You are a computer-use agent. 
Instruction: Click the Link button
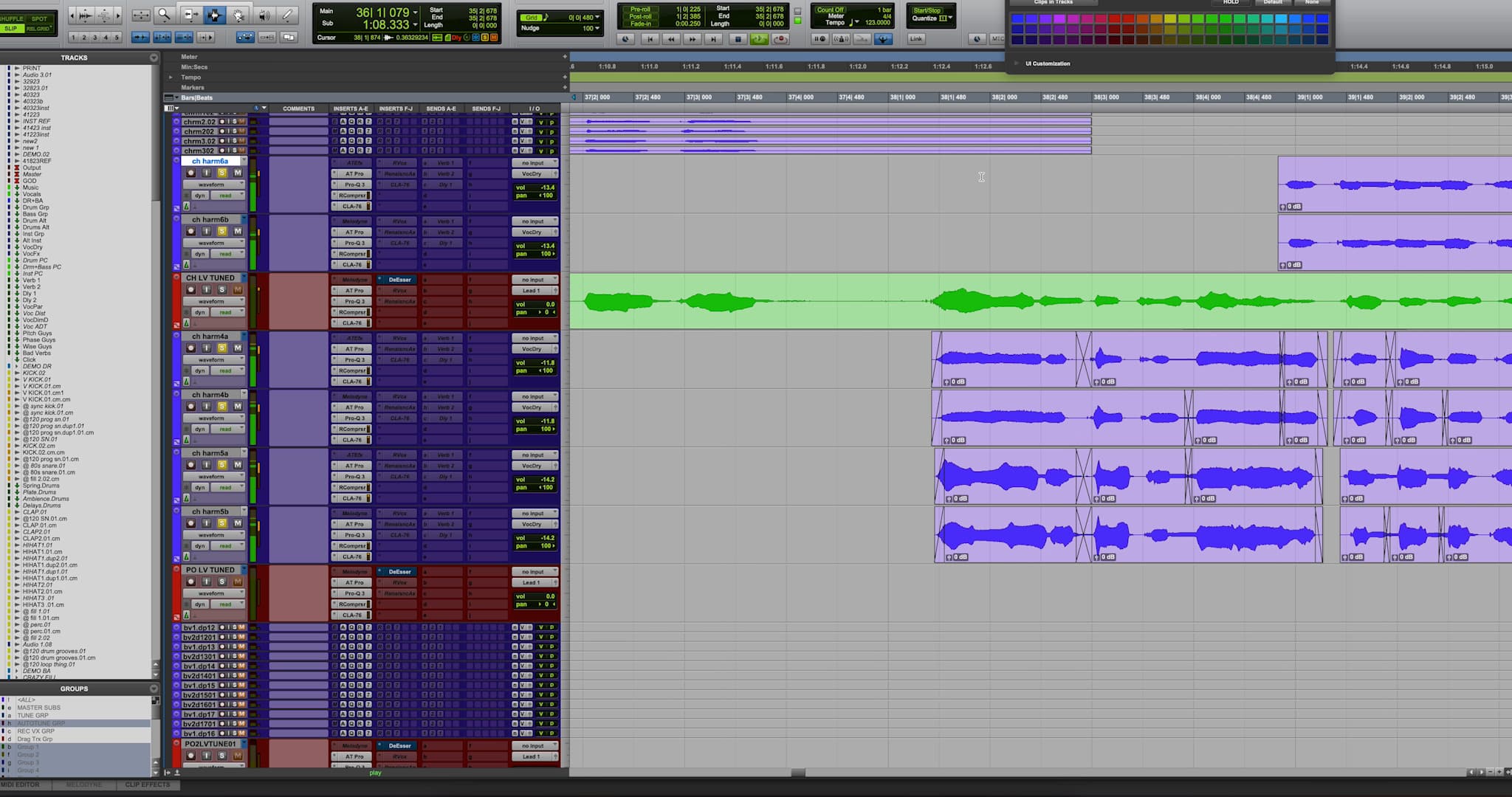[915, 39]
